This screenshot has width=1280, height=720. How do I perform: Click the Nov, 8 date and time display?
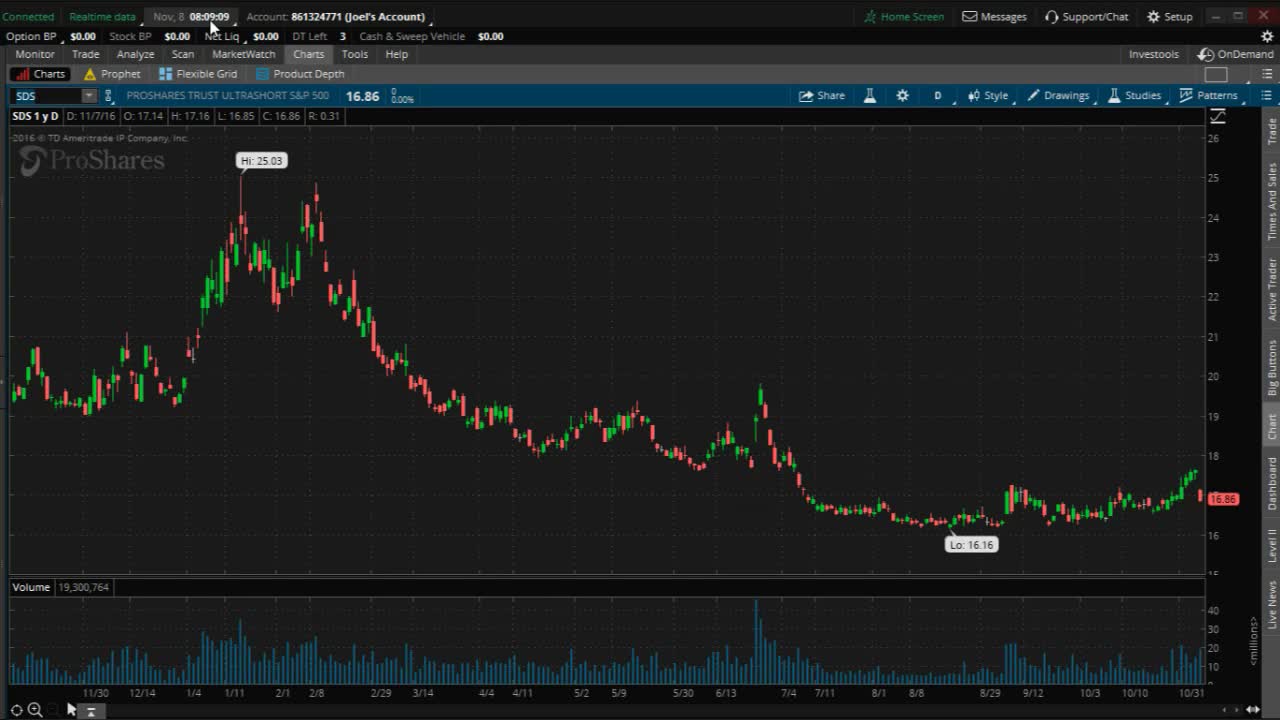tap(192, 16)
